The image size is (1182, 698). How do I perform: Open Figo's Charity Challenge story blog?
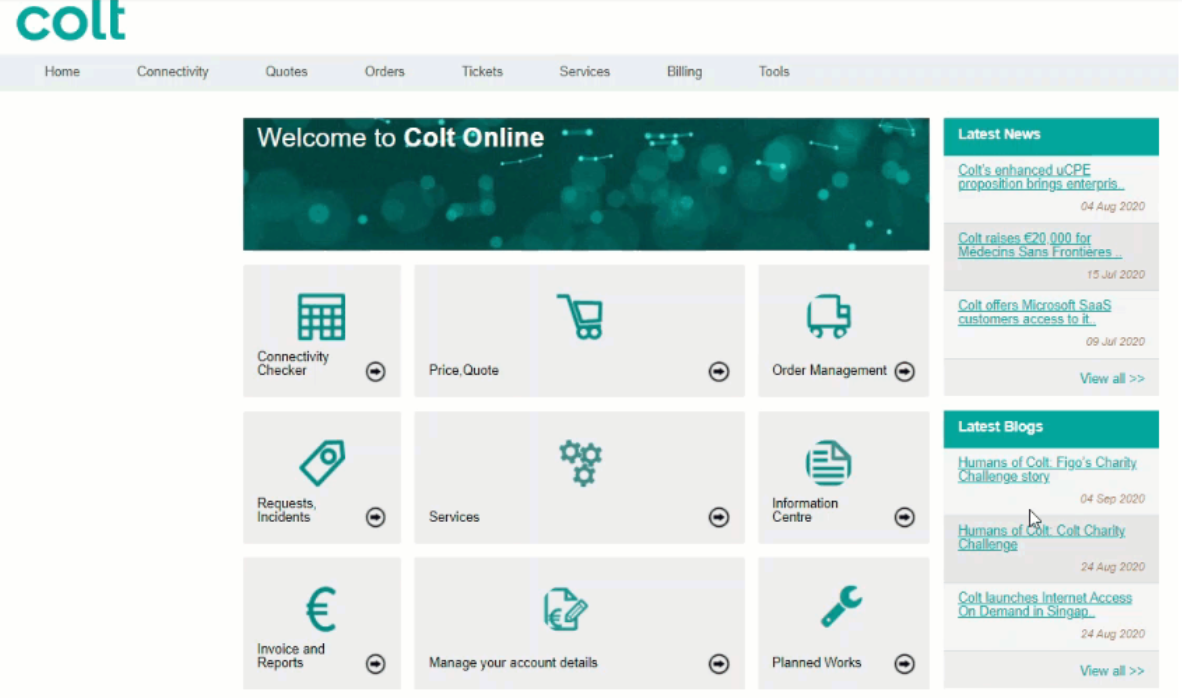[1047, 470]
